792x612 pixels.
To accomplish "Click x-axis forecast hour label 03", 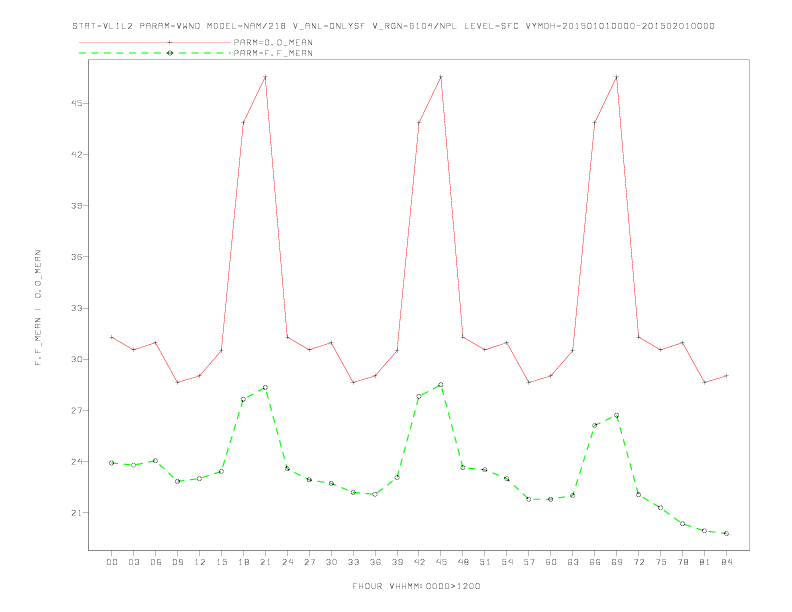I will (x=134, y=562).
